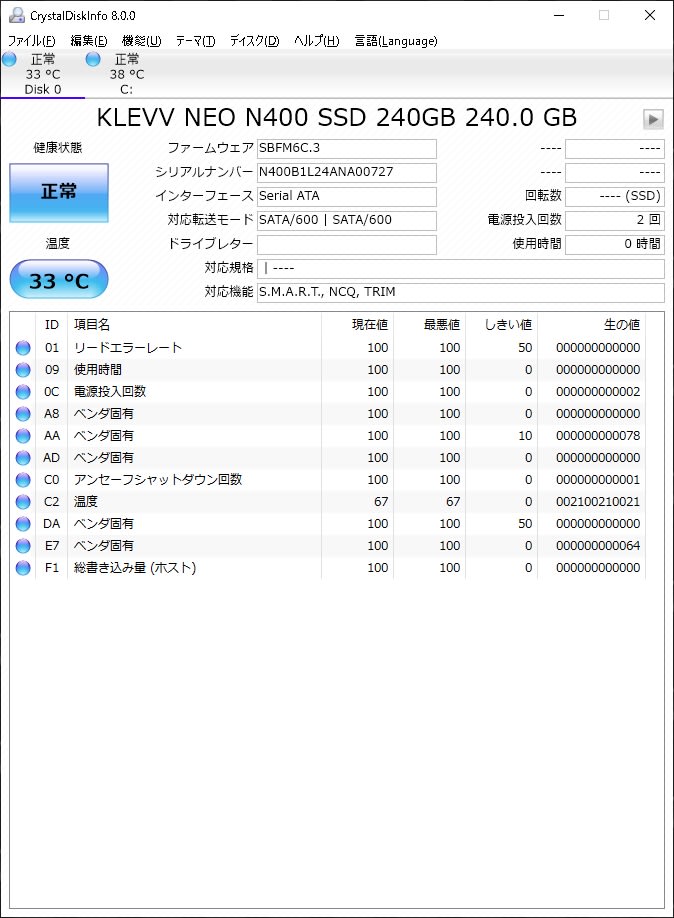Open the 編集(E) menu
The width and height of the screenshot is (674, 918).
point(89,40)
